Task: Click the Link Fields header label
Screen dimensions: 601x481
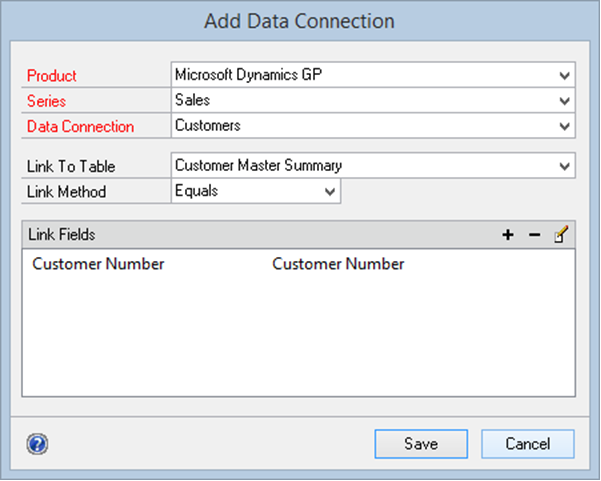Action: pos(62,234)
